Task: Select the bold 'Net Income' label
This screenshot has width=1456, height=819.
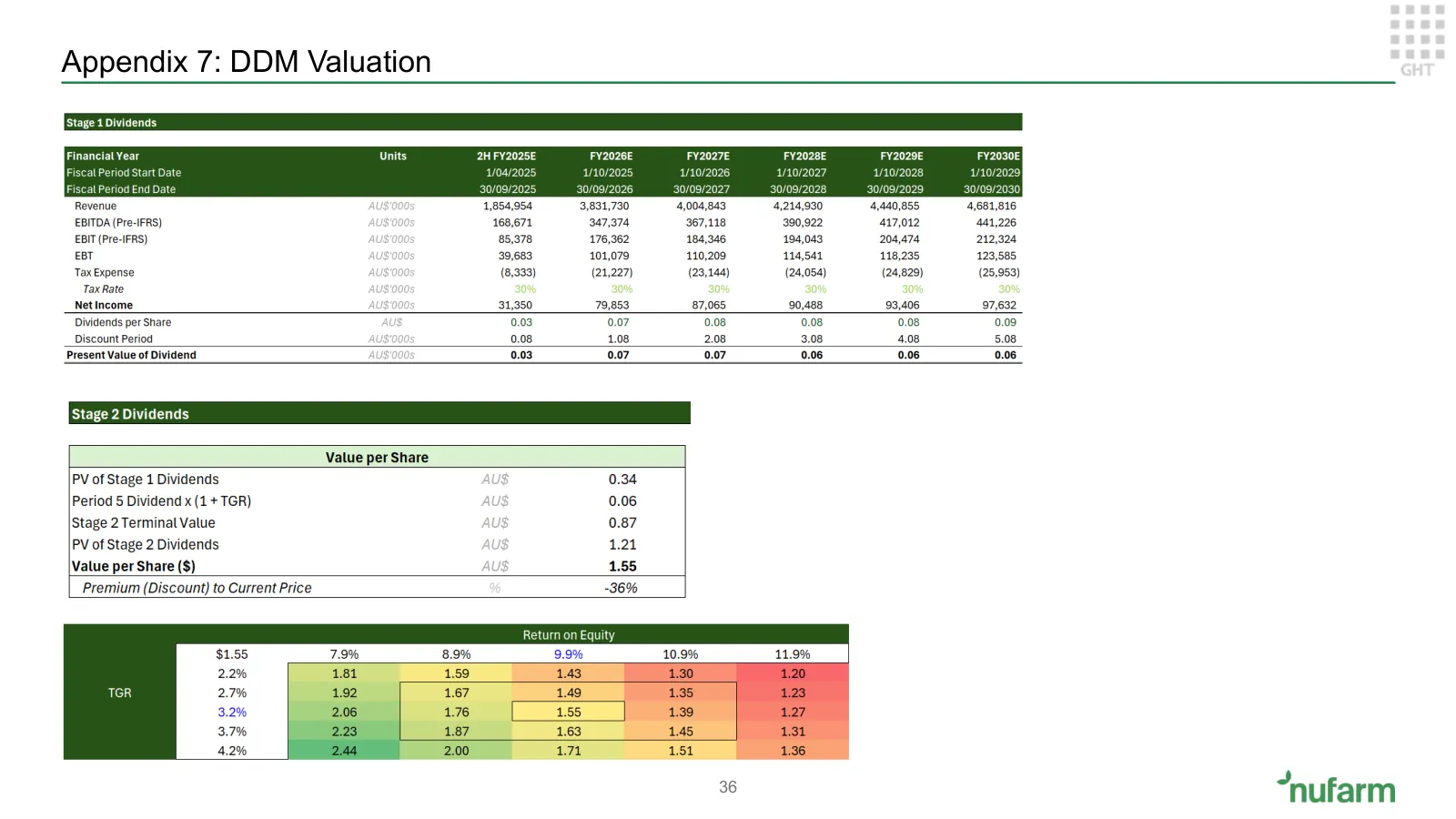Action: click(104, 306)
